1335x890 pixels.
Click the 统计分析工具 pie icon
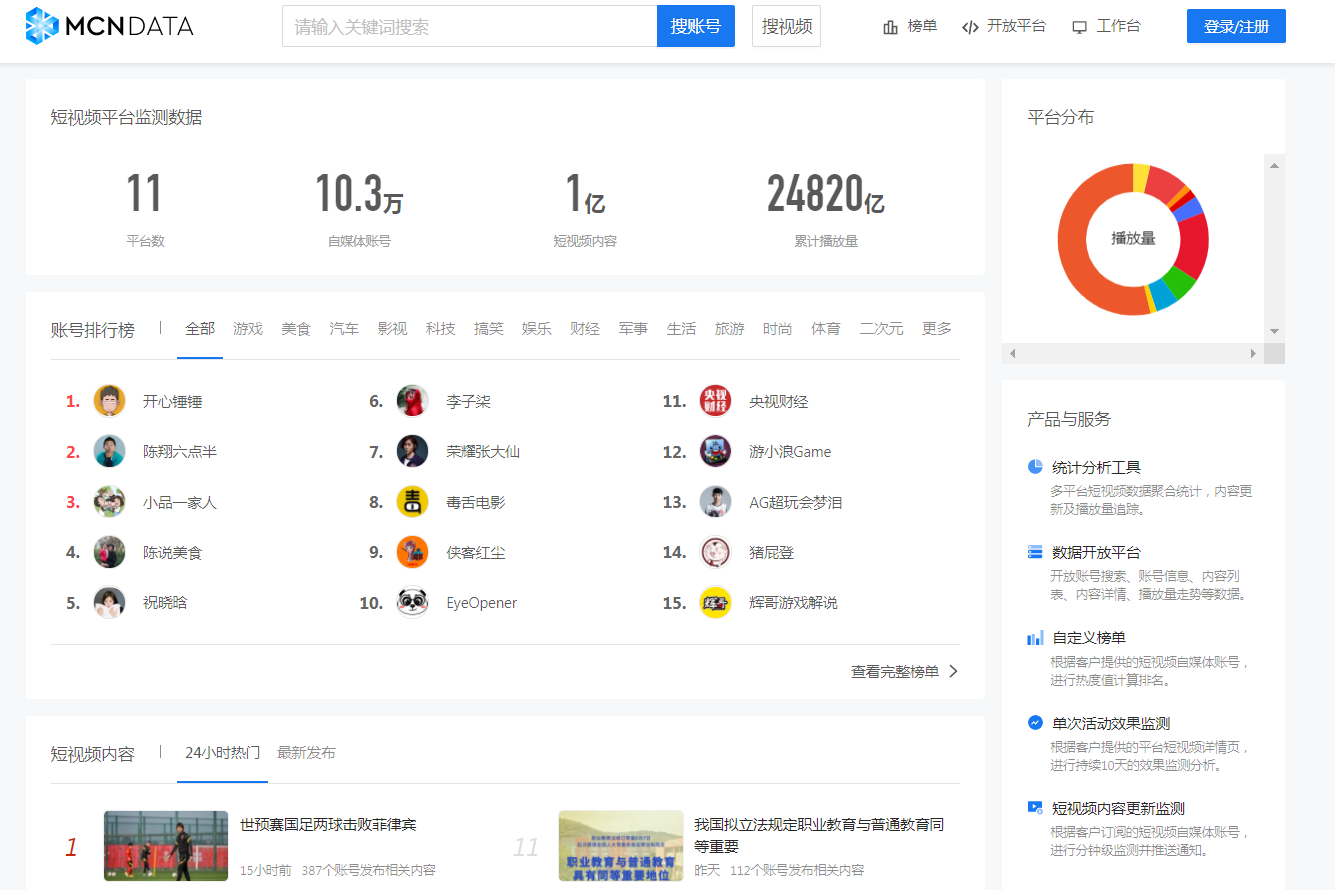click(1035, 467)
